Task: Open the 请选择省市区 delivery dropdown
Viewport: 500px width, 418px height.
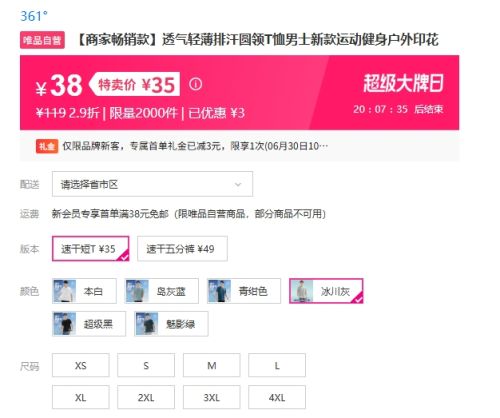Action: pos(152,184)
